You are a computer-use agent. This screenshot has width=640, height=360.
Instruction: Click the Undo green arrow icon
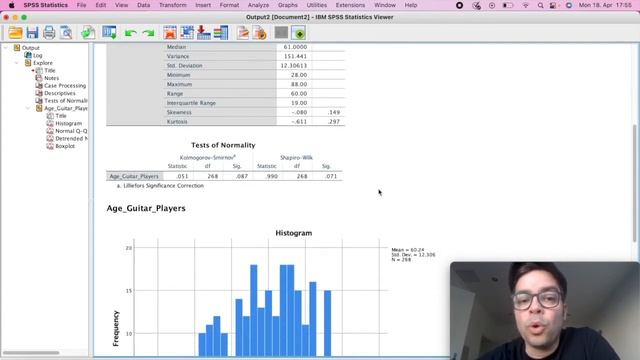pyautogui.click(x=131, y=33)
